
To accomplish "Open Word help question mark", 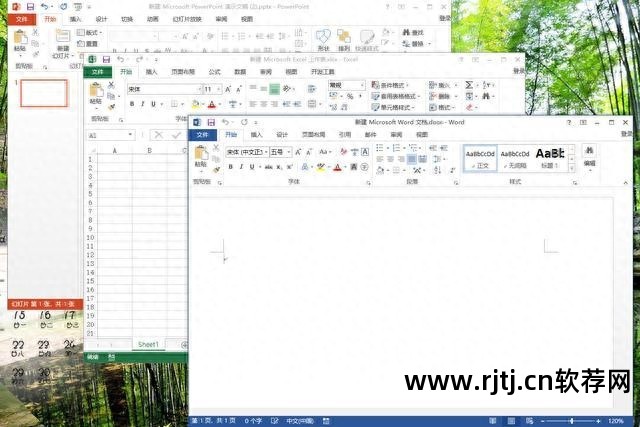I will (x=569, y=122).
